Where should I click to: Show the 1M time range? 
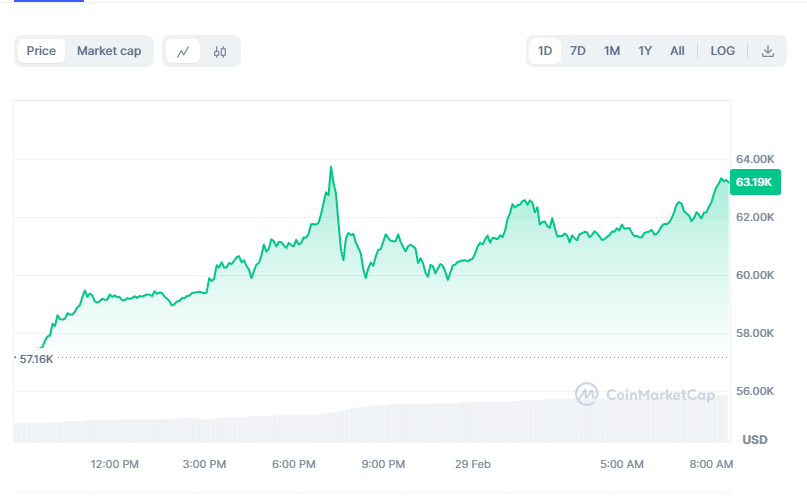pyautogui.click(x=612, y=51)
